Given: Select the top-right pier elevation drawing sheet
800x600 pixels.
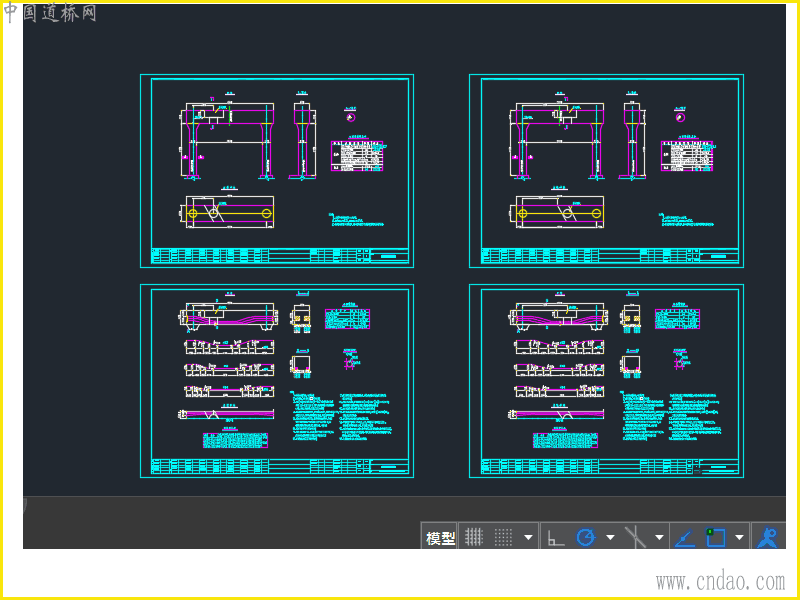Looking at the screenshot, I should (607, 171).
